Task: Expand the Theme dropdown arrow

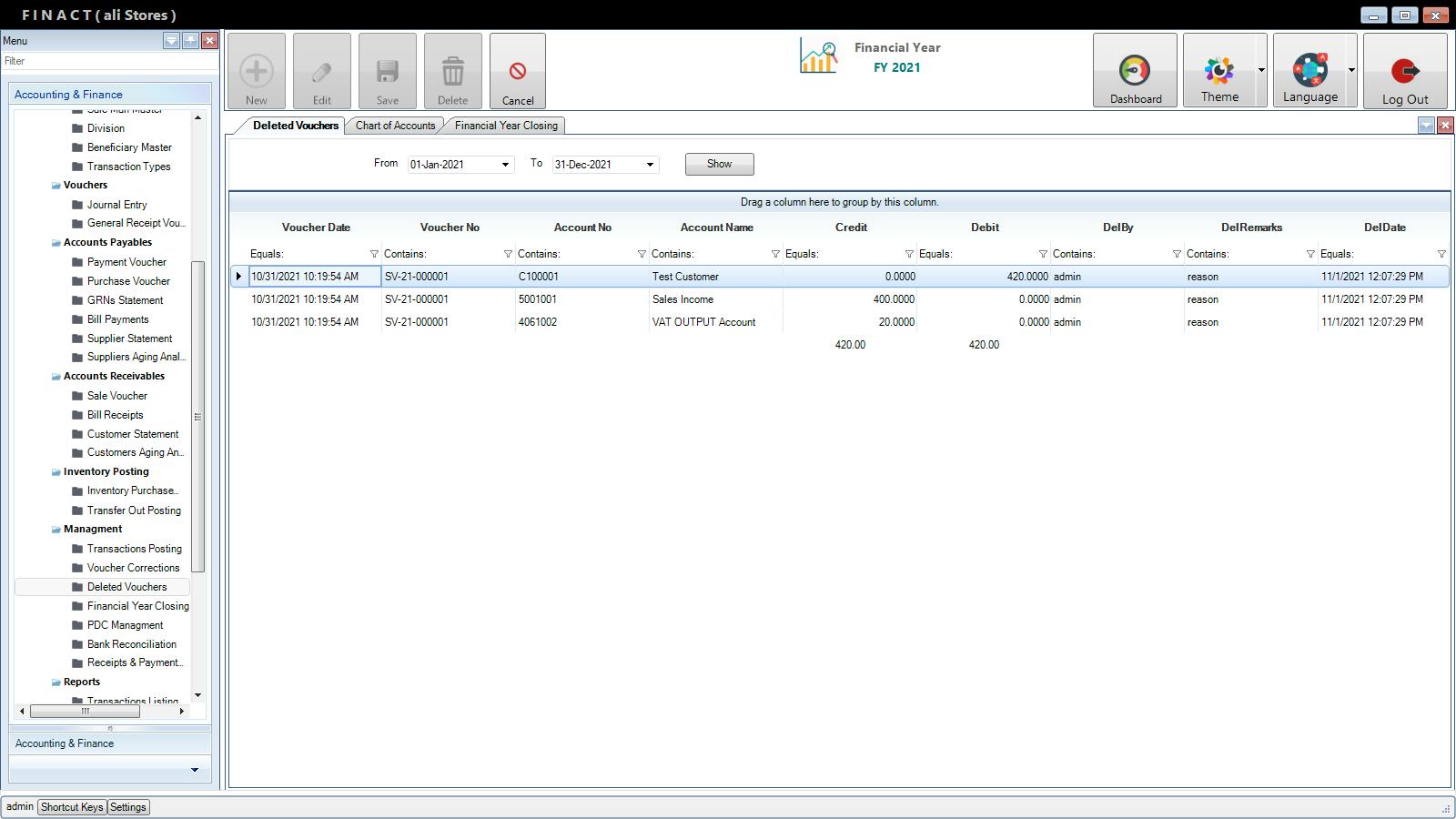Action: [x=1261, y=70]
